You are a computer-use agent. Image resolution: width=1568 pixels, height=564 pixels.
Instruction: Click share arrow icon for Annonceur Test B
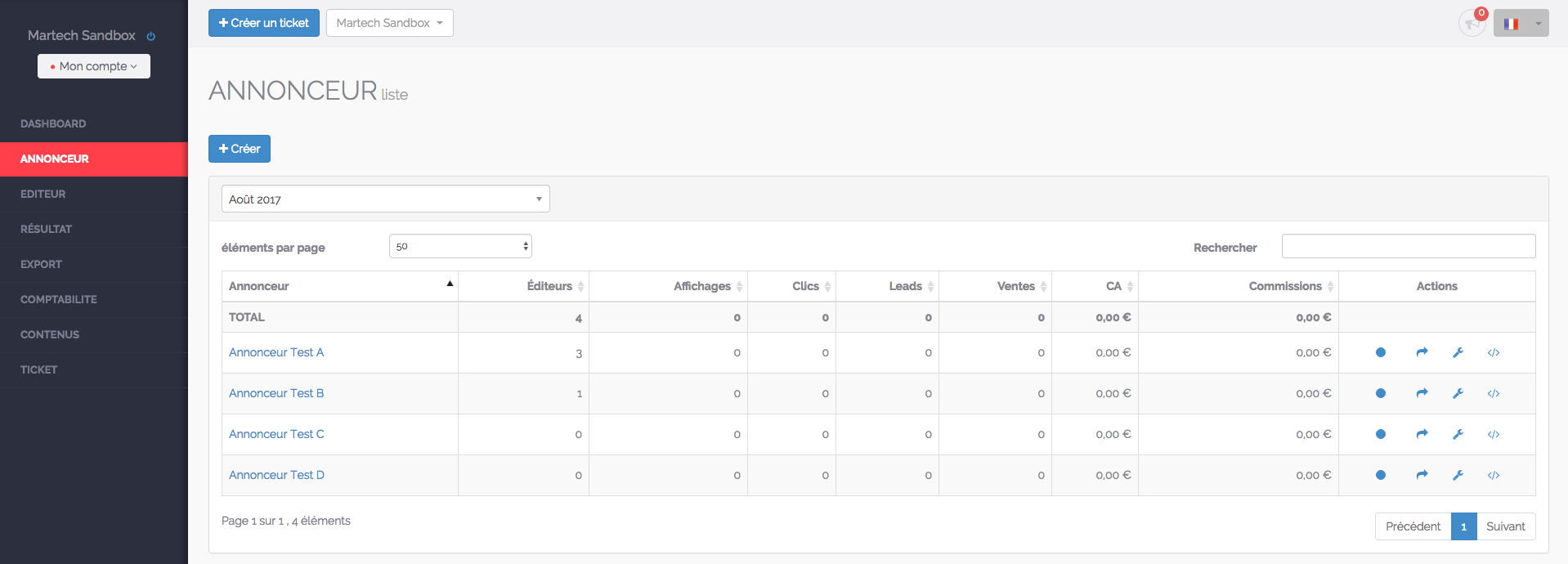[x=1422, y=393]
